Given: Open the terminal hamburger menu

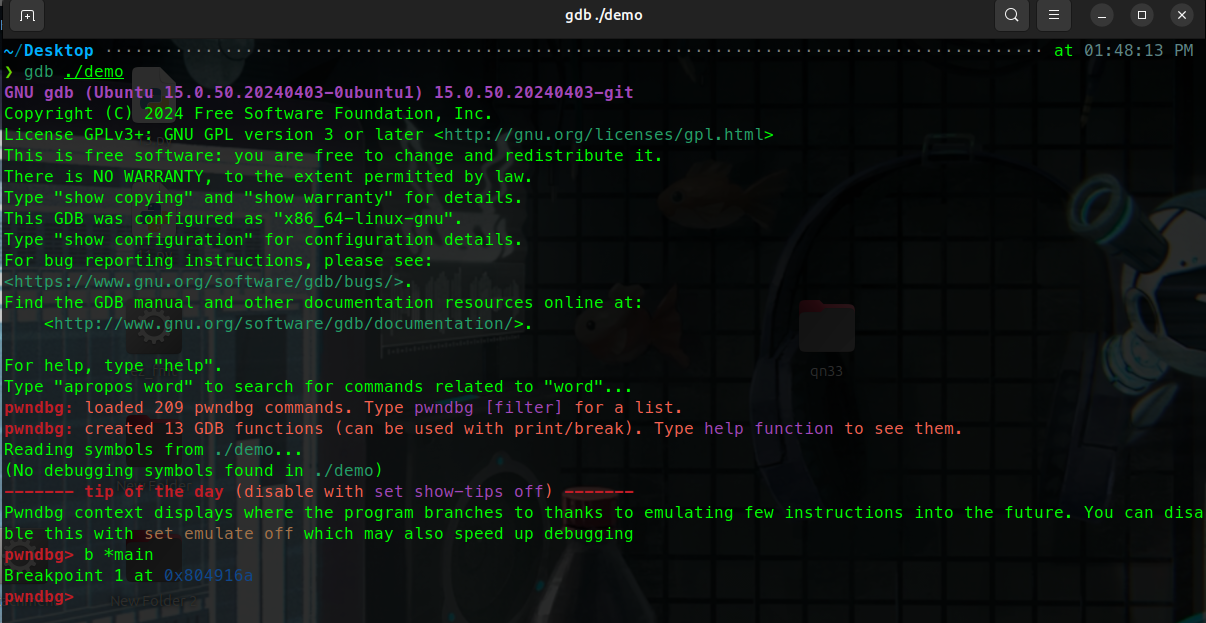Looking at the screenshot, I should pyautogui.click(x=1052, y=15).
